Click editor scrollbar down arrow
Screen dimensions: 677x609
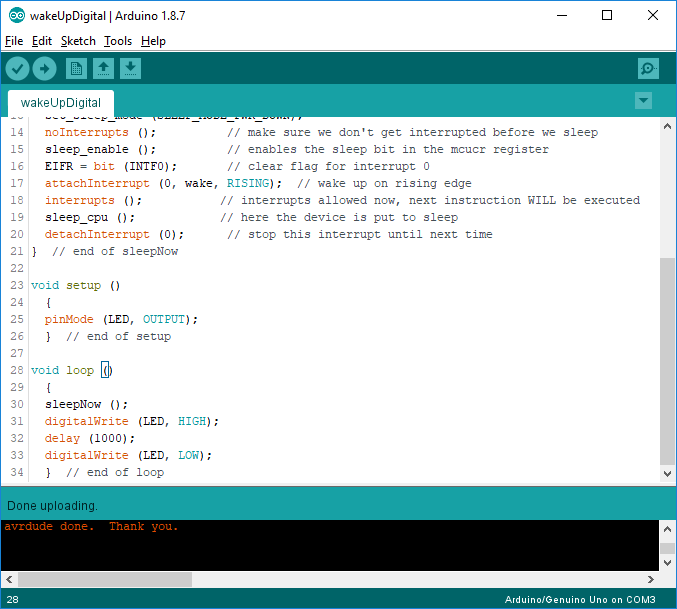point(668,473)
